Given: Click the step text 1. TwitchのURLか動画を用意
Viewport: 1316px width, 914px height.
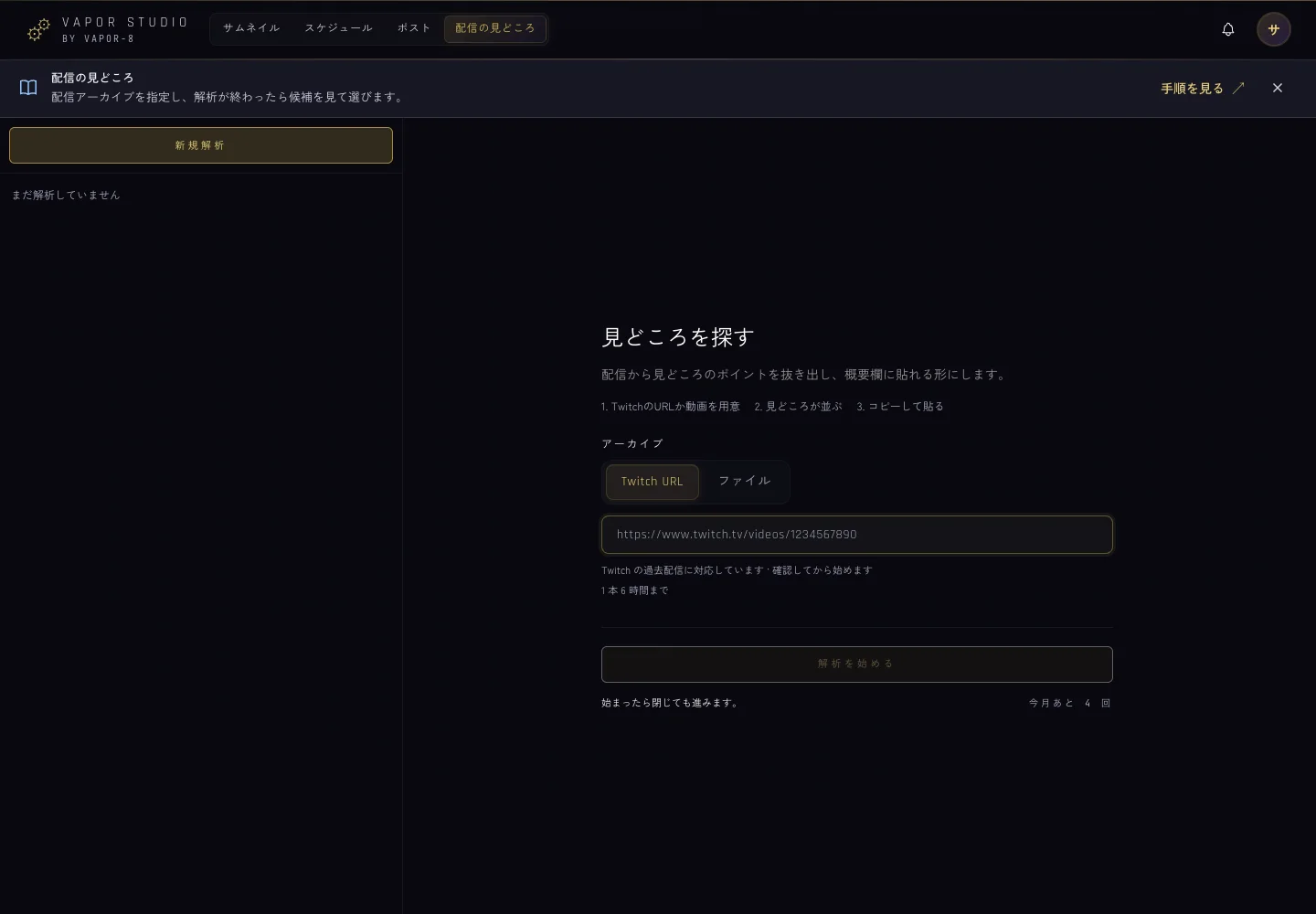Looking at the screenshot, I should tap(671, 407).
